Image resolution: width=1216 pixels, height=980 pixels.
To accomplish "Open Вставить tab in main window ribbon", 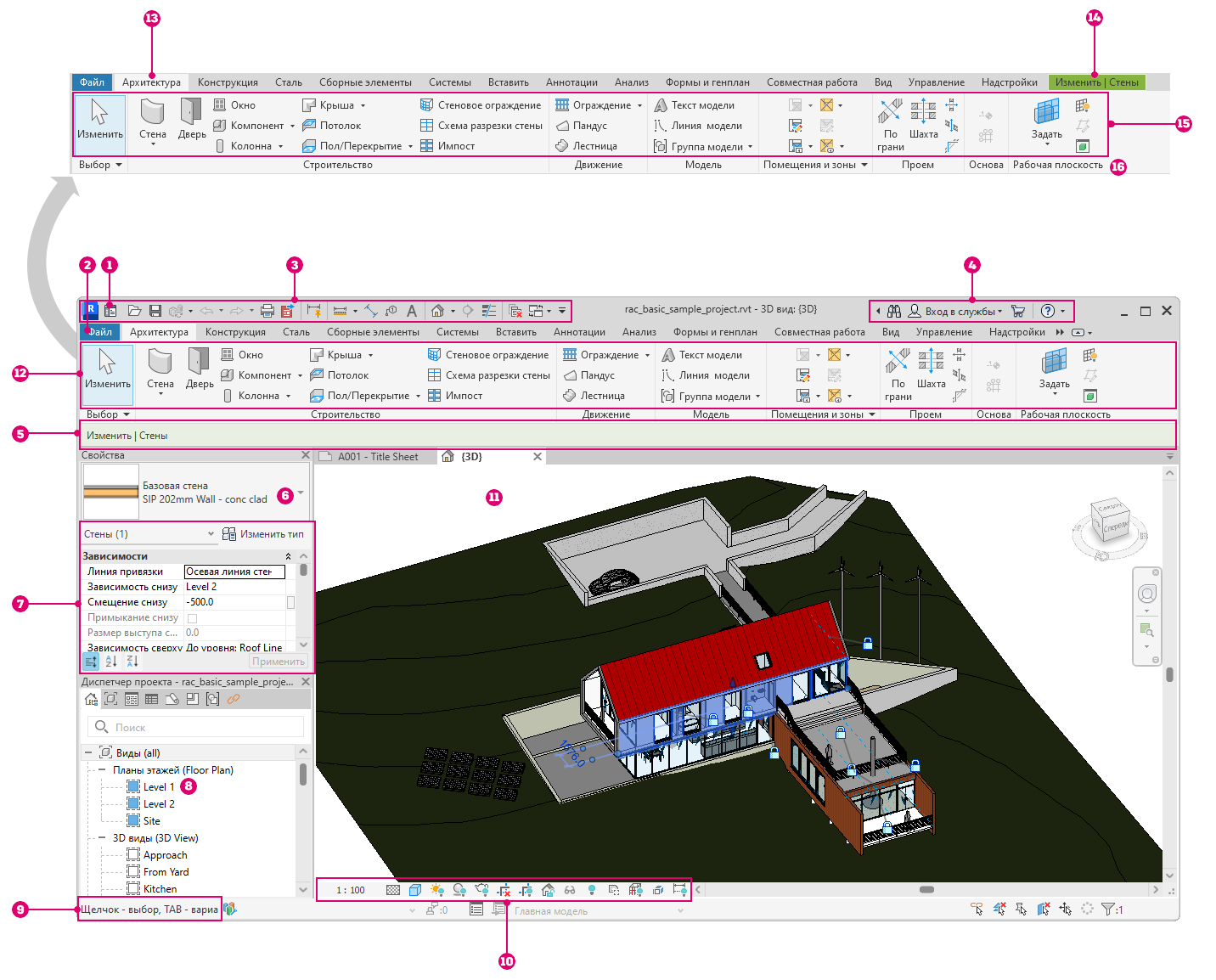I will 515,332.
